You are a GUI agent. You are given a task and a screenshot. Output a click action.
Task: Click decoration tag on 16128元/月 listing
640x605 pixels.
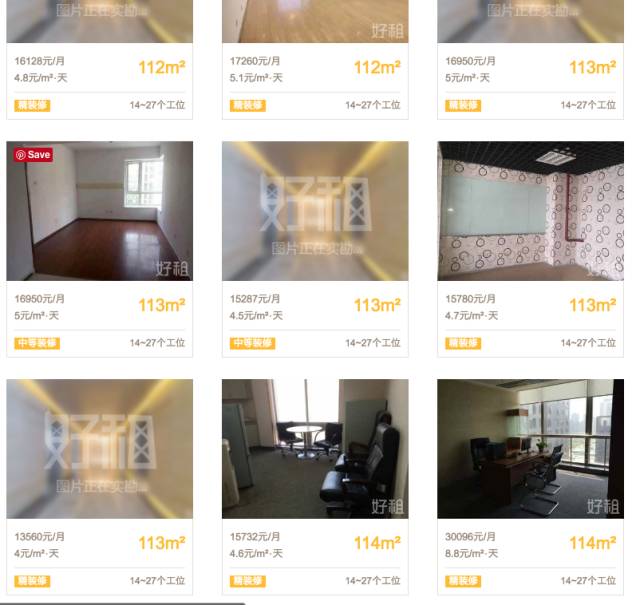[x=32, y=105]
